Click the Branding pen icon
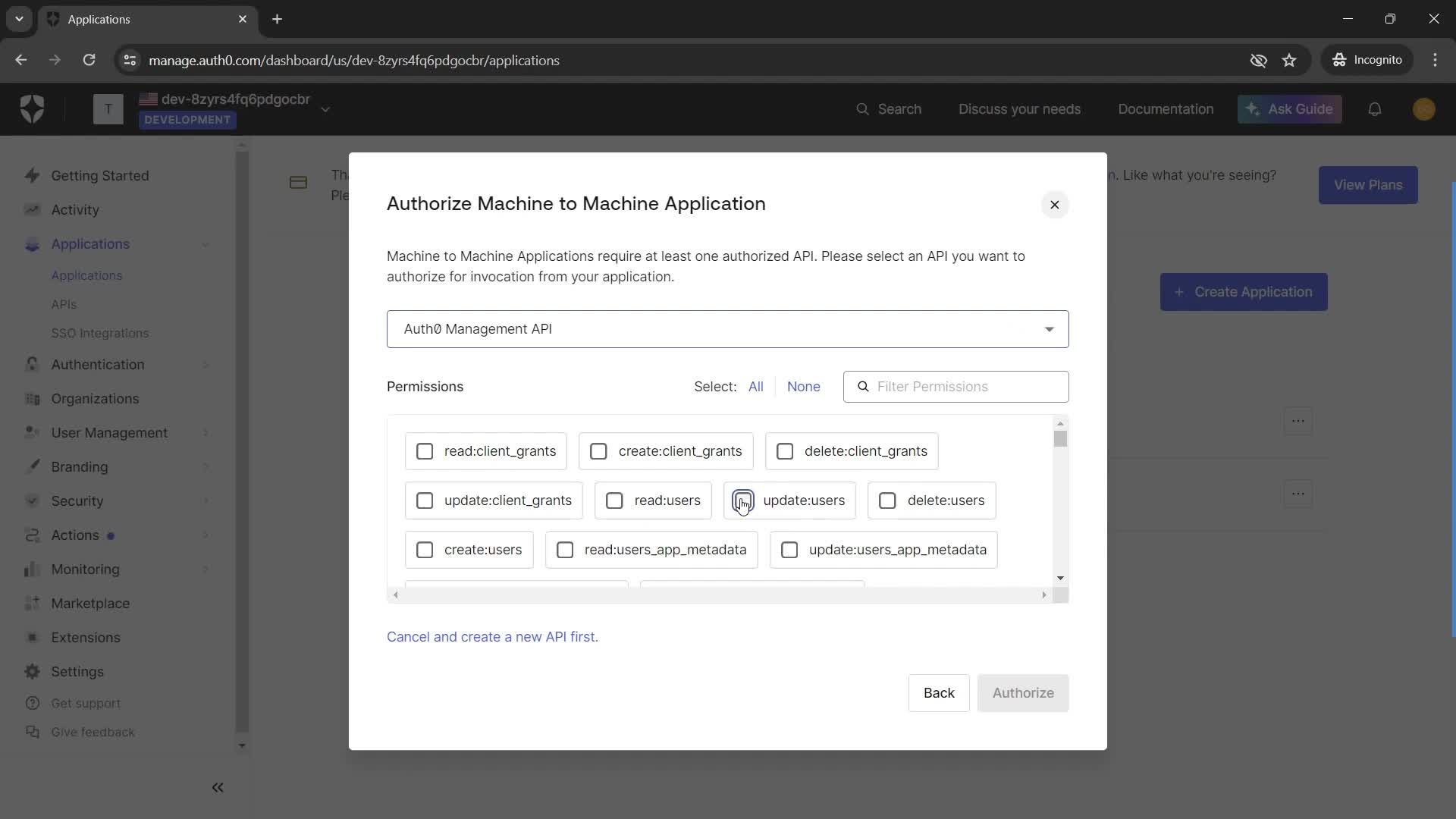1456x819 pixels. click(x=32, y=467)
